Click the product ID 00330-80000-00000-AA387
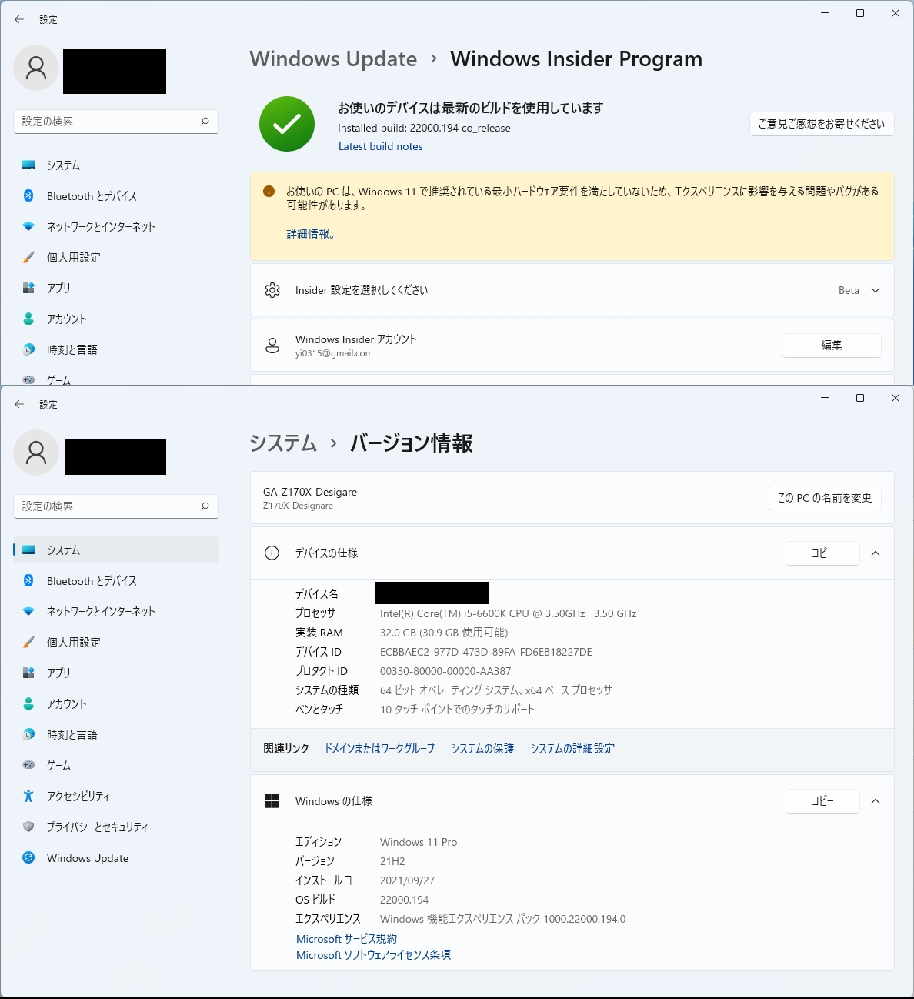Viewport: 914px width, 999px height. click(445, 671)
